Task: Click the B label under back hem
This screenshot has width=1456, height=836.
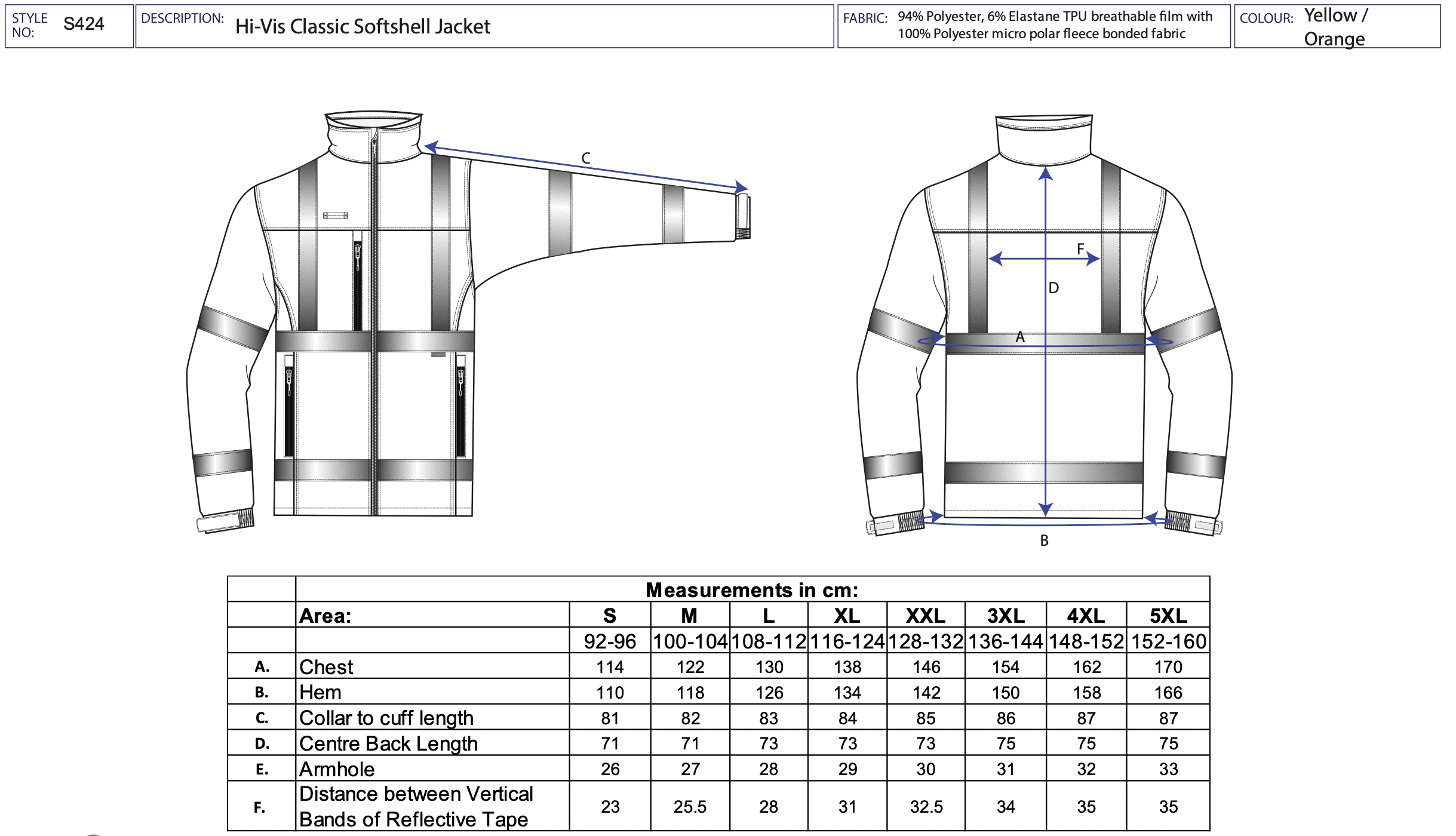Action: pyautogui.click(x=1044, y=540)
